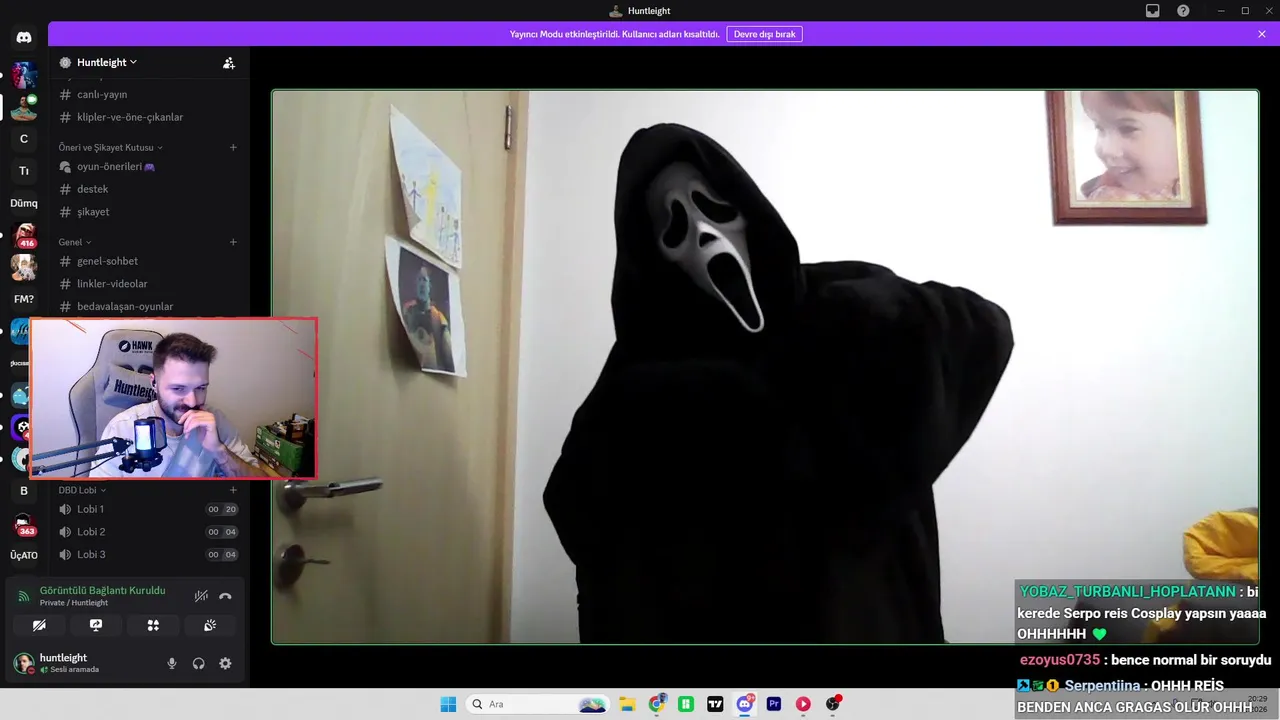1280x720 pixels.
Task: Dismiss the purple streamer mode banner
Action: [x=1262, y=34]
